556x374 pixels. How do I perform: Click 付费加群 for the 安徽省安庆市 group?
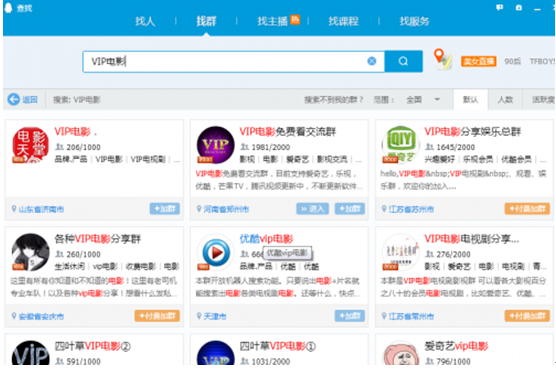[x=157, y=316]
